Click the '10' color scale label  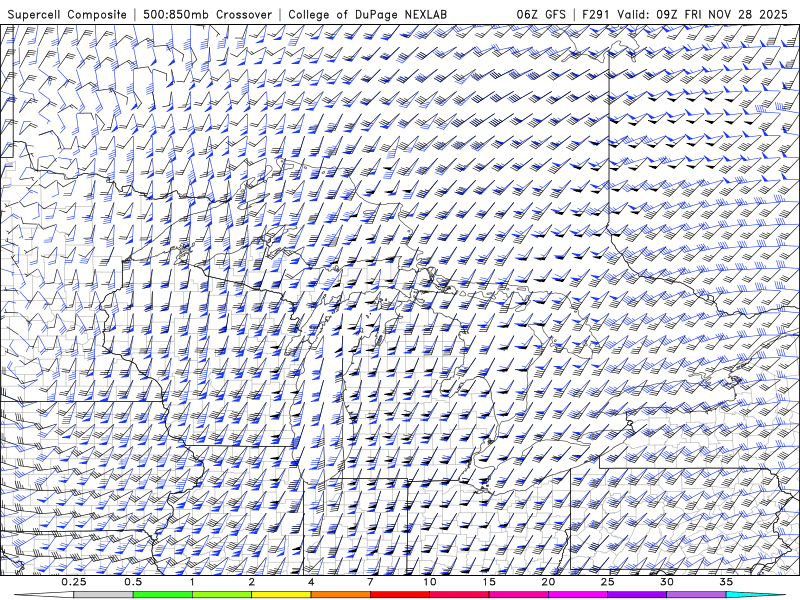coord(430,582)
